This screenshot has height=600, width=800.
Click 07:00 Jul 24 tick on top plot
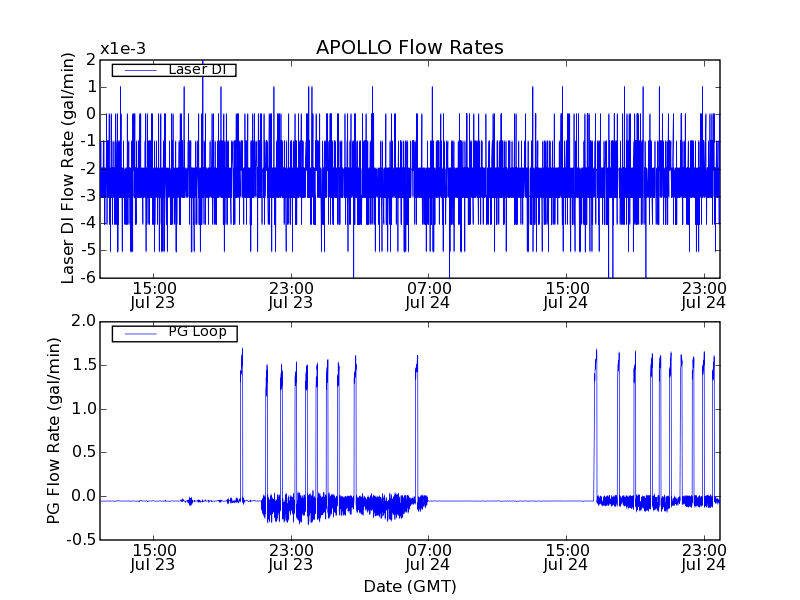pos(428,295)
